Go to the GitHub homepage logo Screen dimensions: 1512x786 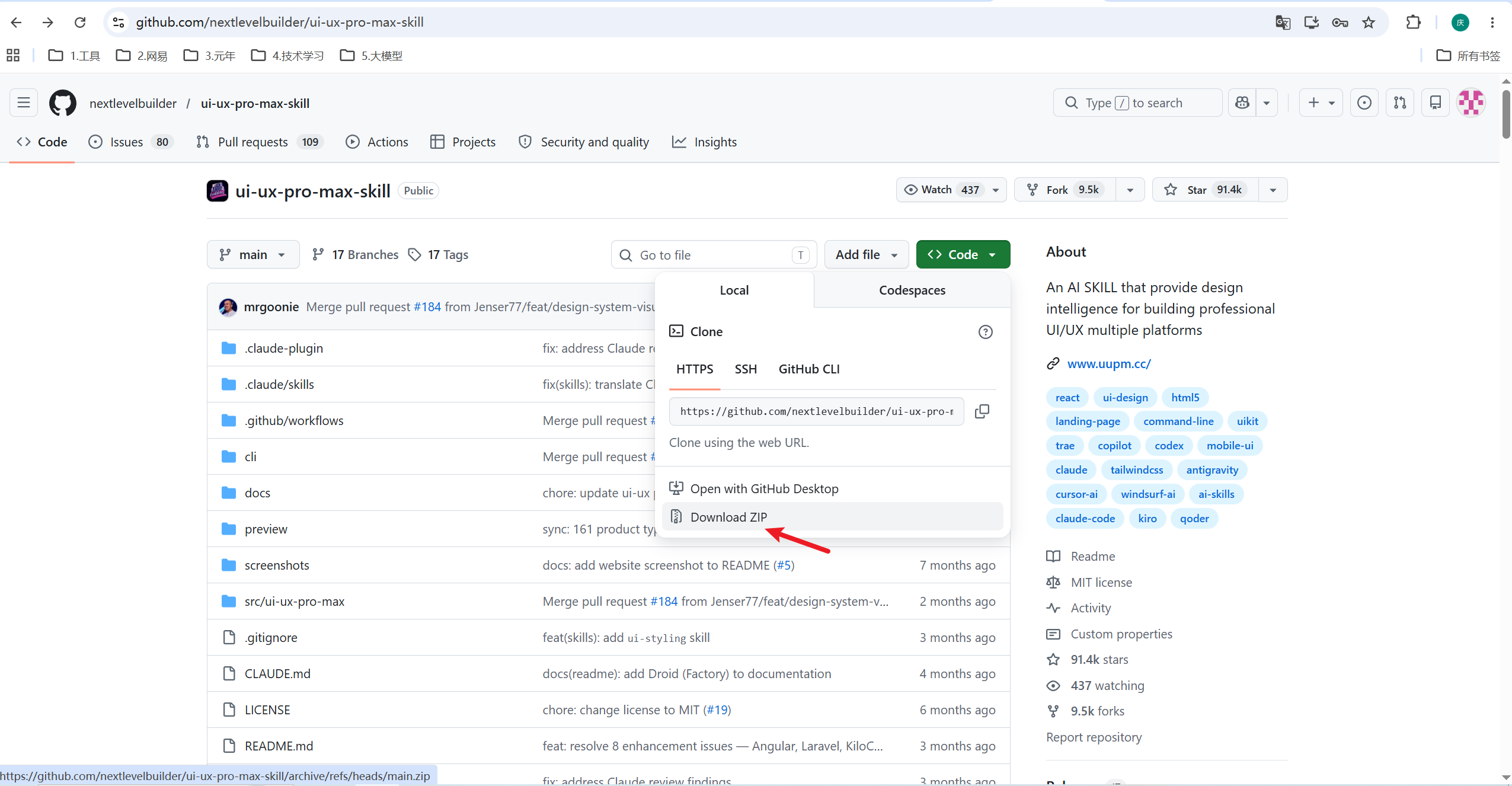(x=63, y=103)
